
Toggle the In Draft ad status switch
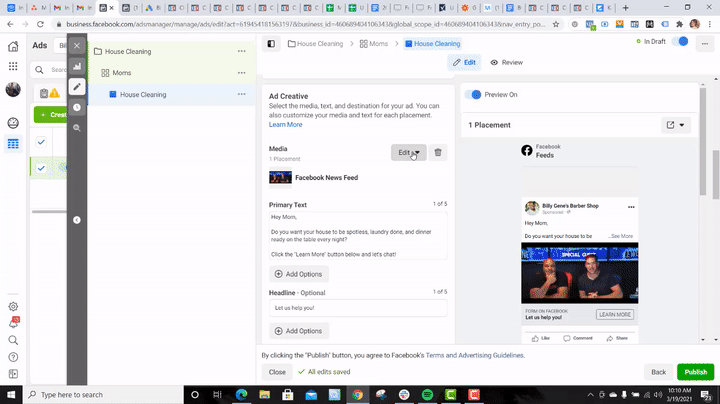click(x=680, y=42)
